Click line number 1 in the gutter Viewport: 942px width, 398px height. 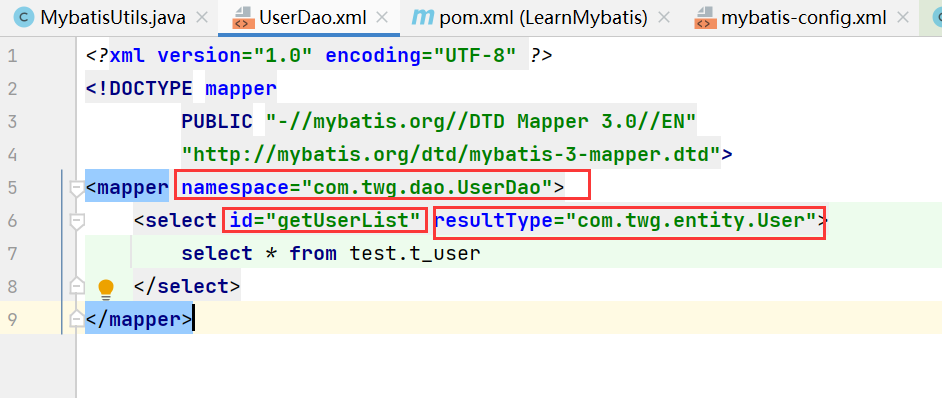point(13,56)
